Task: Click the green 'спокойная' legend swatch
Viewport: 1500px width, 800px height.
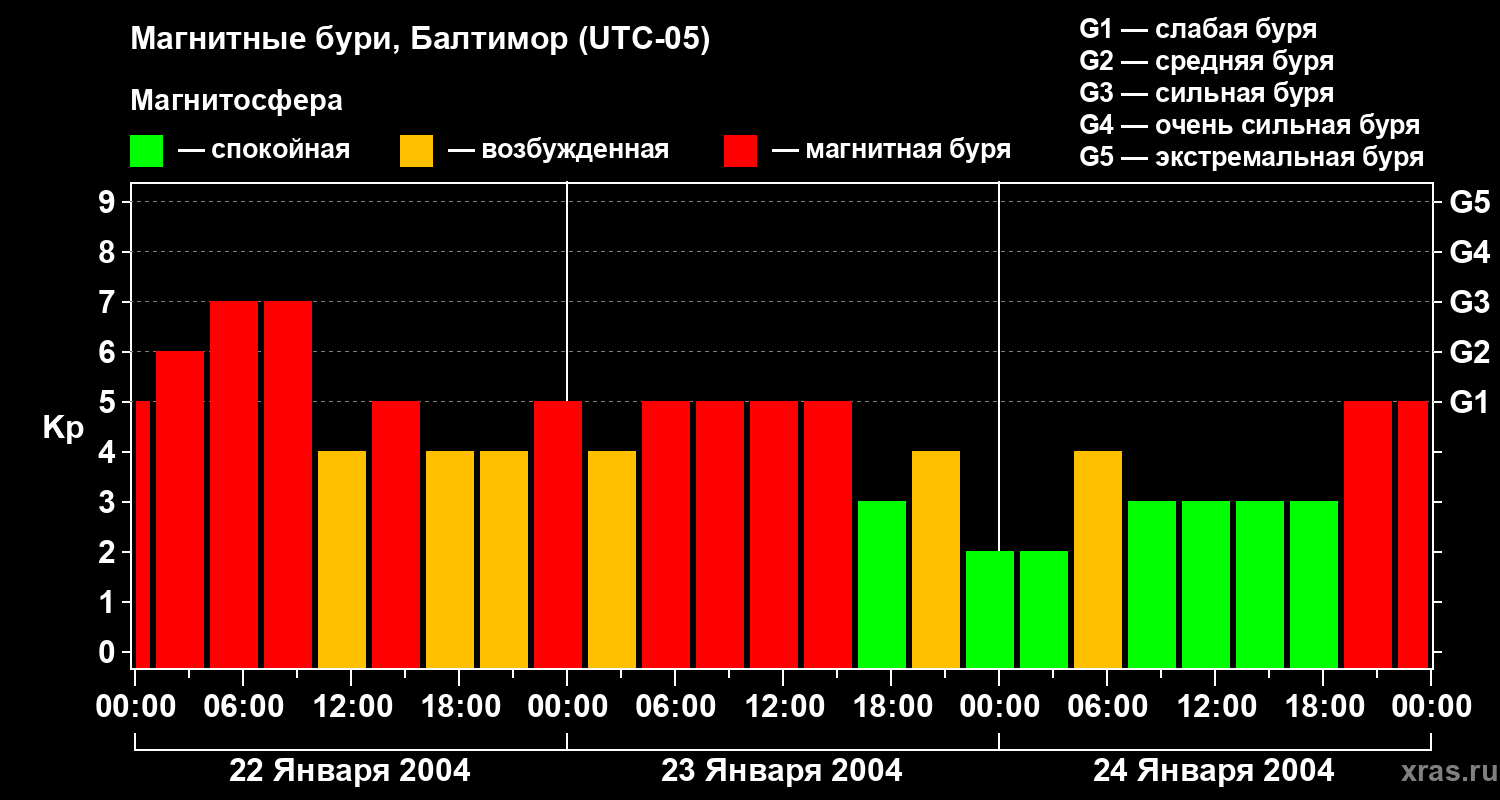Action: (x=146, y=151)
